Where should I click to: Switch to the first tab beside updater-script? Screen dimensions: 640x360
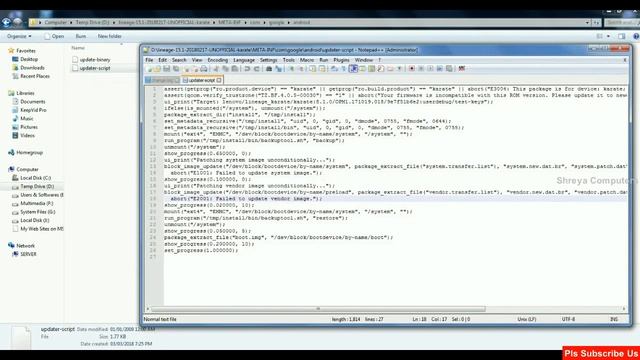click(162, 80)
